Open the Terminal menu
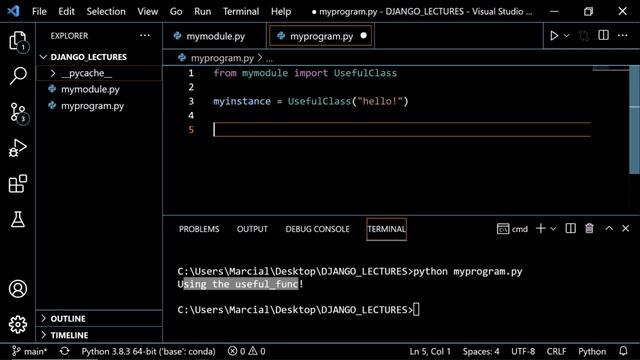Image resolution: width=640 pixels, height=360 pixels. (241, 11)
